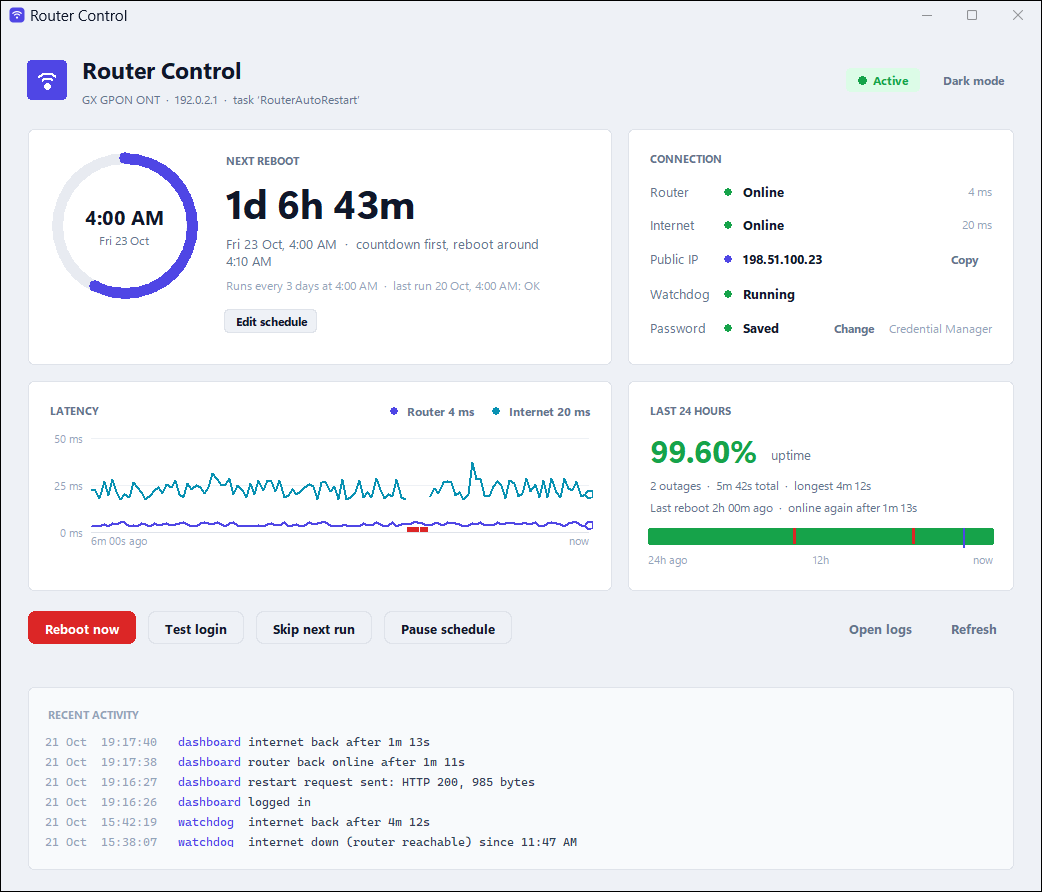The width and height of the screenshot is (1042, 892).
Task: Click the Router Online status dot
Action: (x=728, y=192)
